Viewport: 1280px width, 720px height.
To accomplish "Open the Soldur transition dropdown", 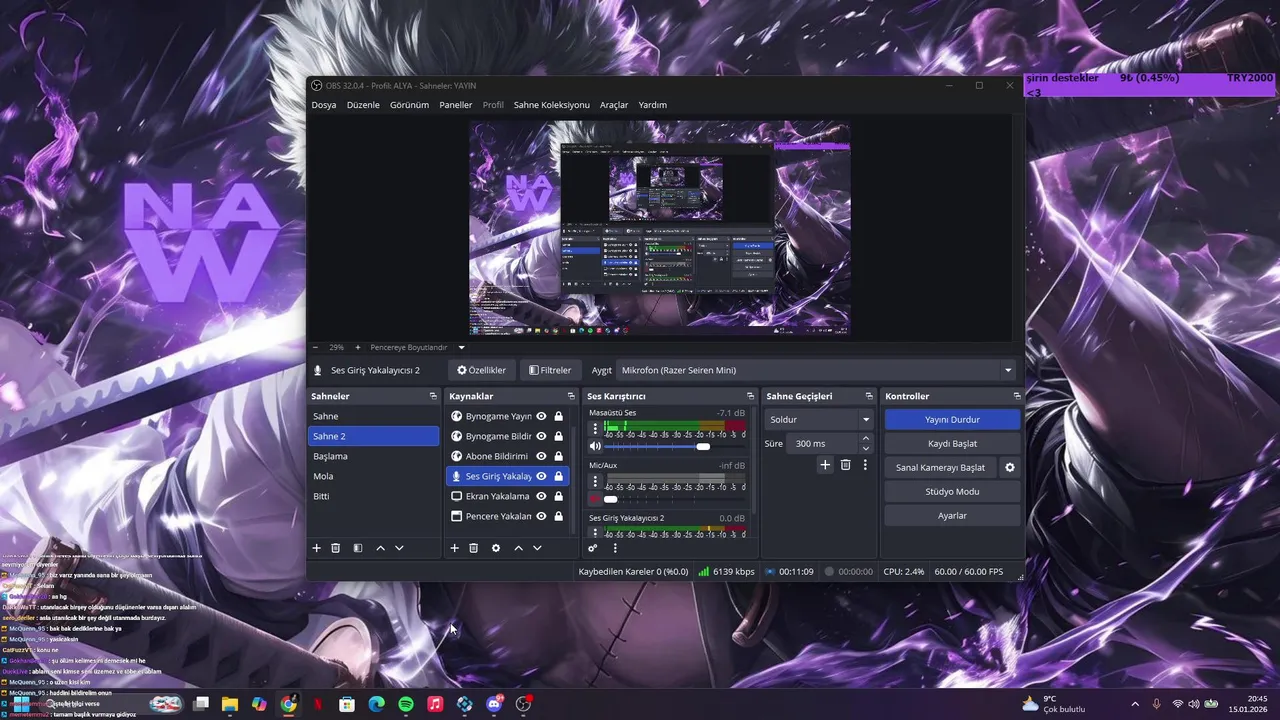I will [820, 420].
